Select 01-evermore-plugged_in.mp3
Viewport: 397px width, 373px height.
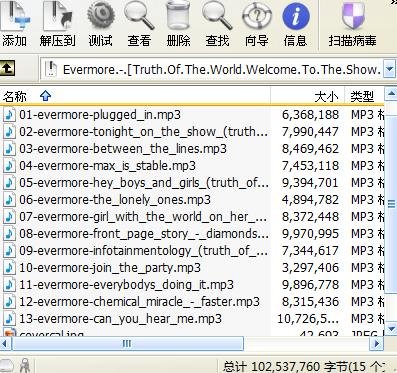(100, 115)
